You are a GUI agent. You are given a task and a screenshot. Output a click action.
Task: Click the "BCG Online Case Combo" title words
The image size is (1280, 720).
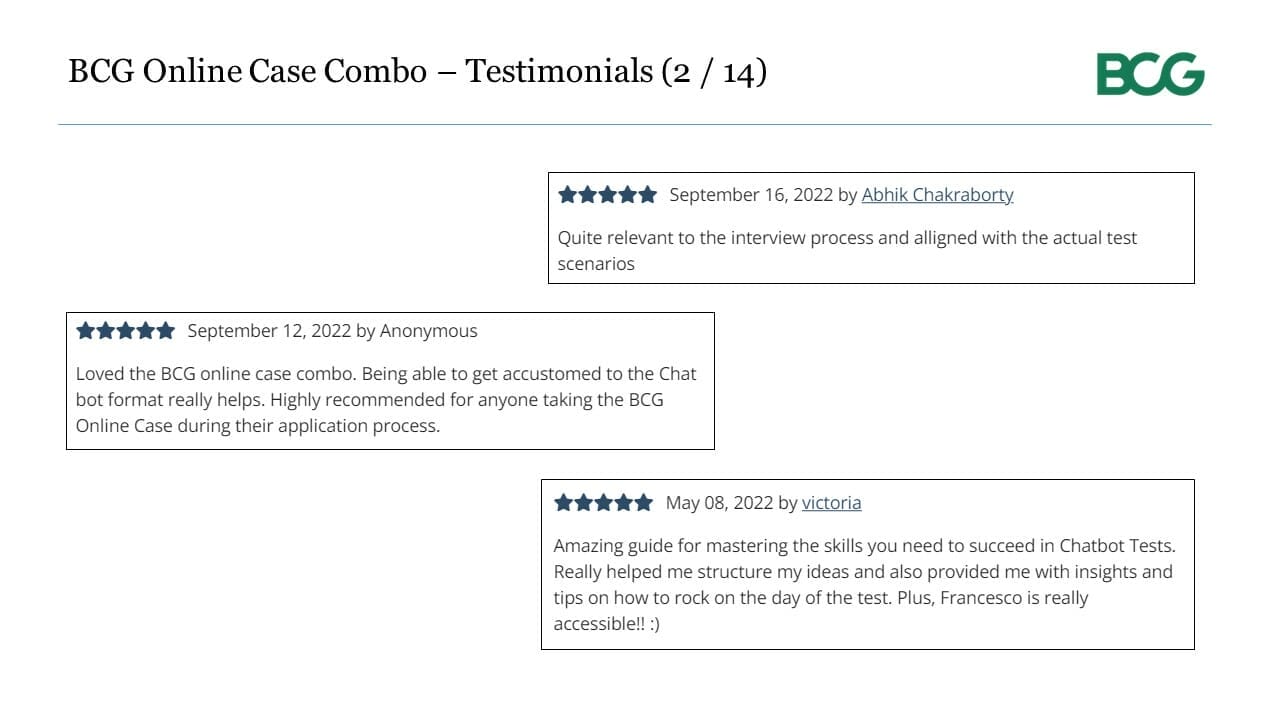point(247,71)
